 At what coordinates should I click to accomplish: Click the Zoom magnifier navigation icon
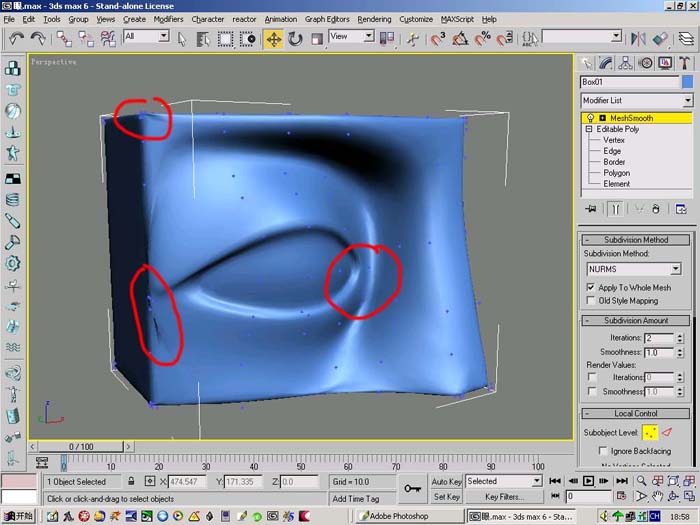coord(642,481)
